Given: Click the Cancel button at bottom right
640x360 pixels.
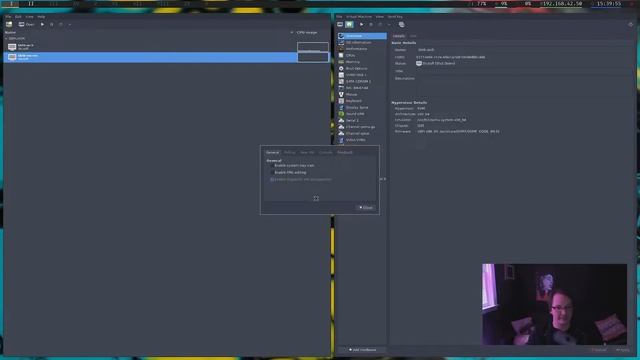Looking at the screenshot, I should [599, 350].
